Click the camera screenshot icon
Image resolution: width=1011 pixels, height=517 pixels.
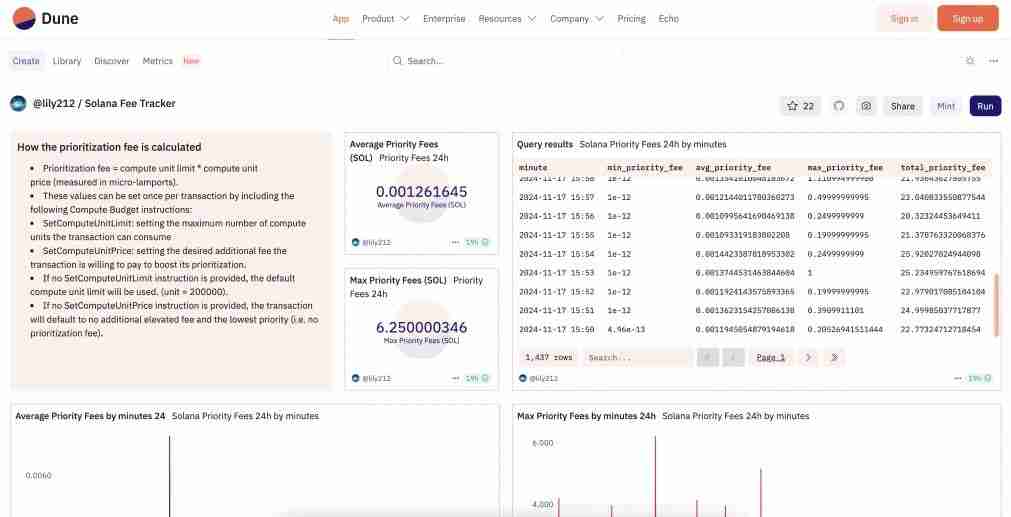(867, 106)
